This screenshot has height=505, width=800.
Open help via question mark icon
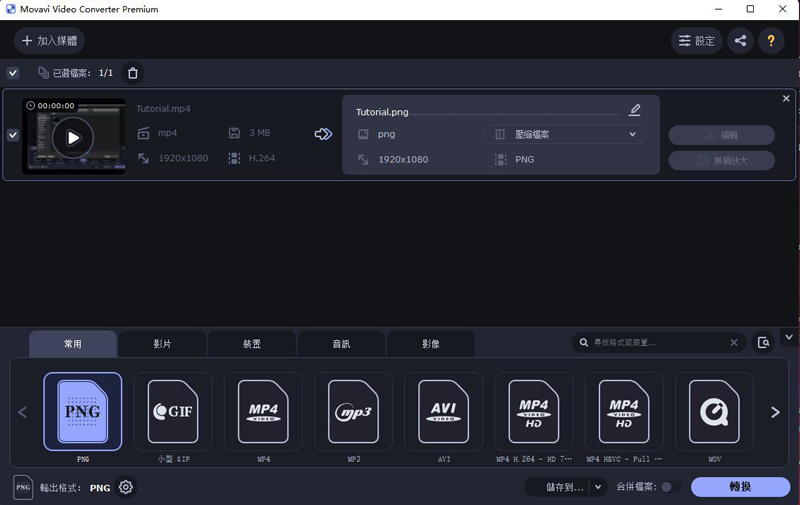(x=771, y=41)
